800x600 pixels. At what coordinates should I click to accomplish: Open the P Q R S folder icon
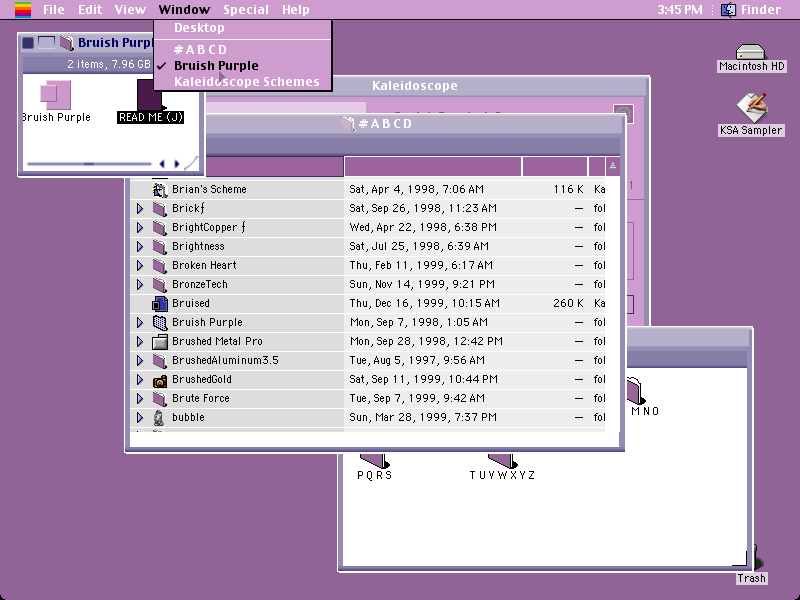tap(374, 461)
